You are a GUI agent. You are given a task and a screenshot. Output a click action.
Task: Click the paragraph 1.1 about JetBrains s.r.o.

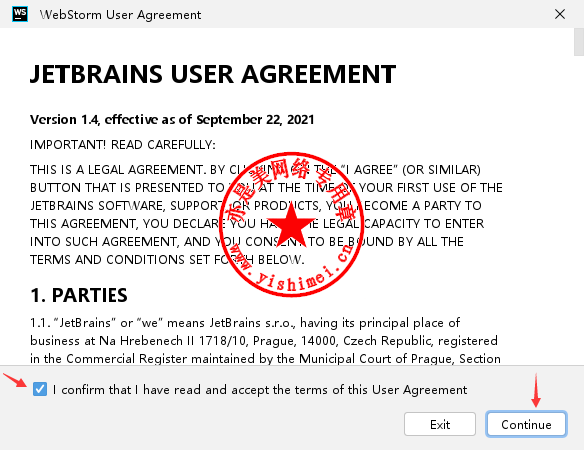[265, 340]
